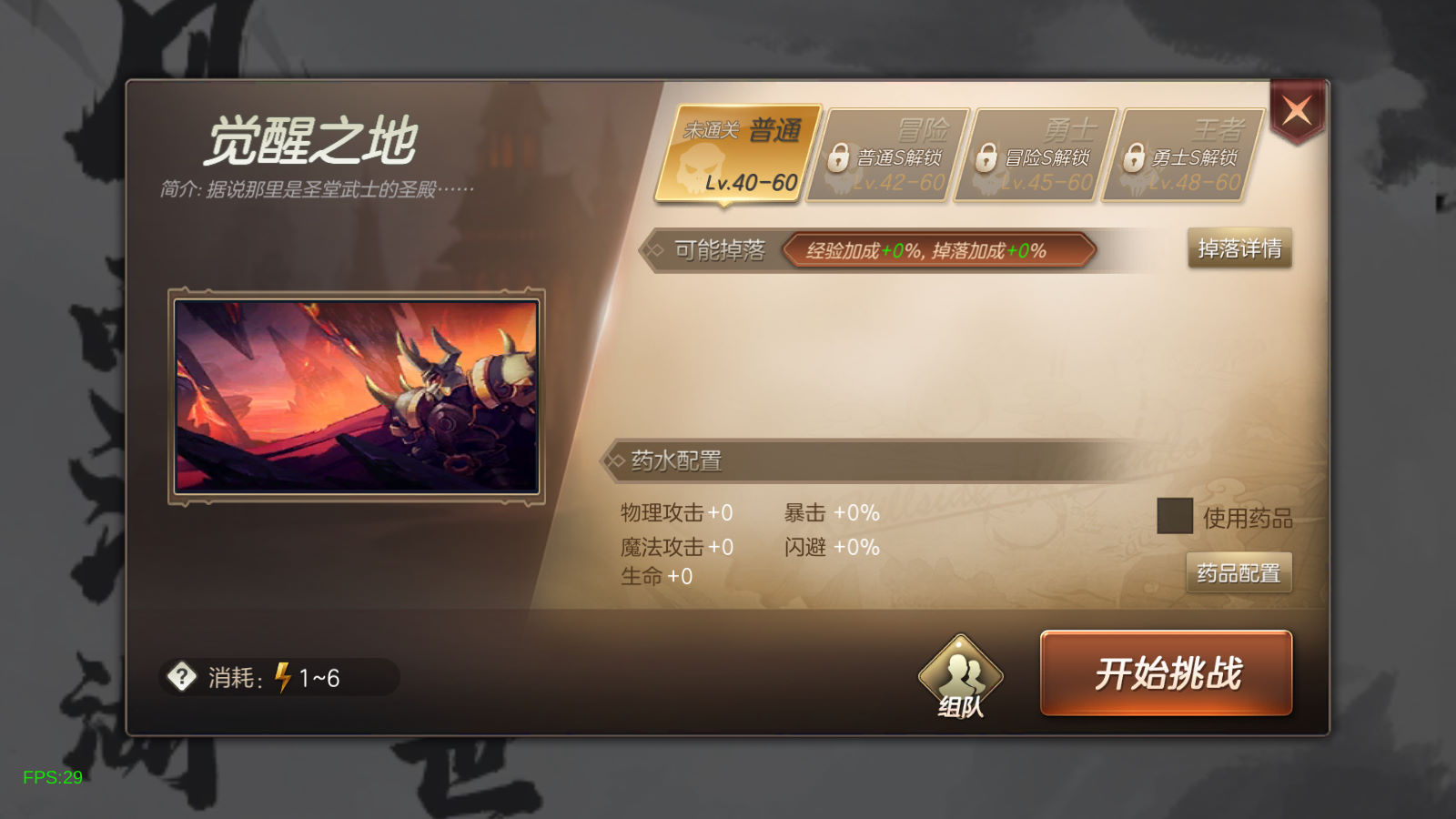Click the 药水配置 section header

677,461
